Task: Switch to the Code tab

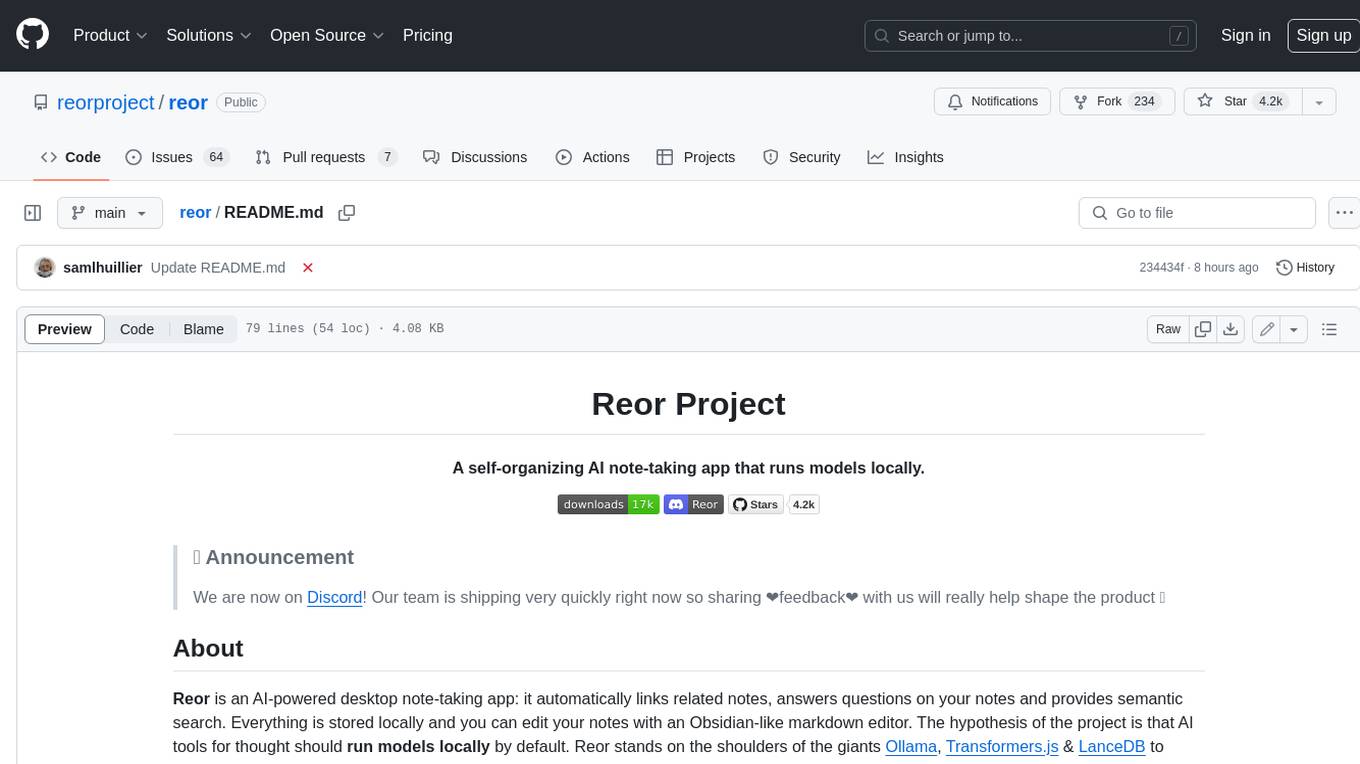Action: coord(70,157)
